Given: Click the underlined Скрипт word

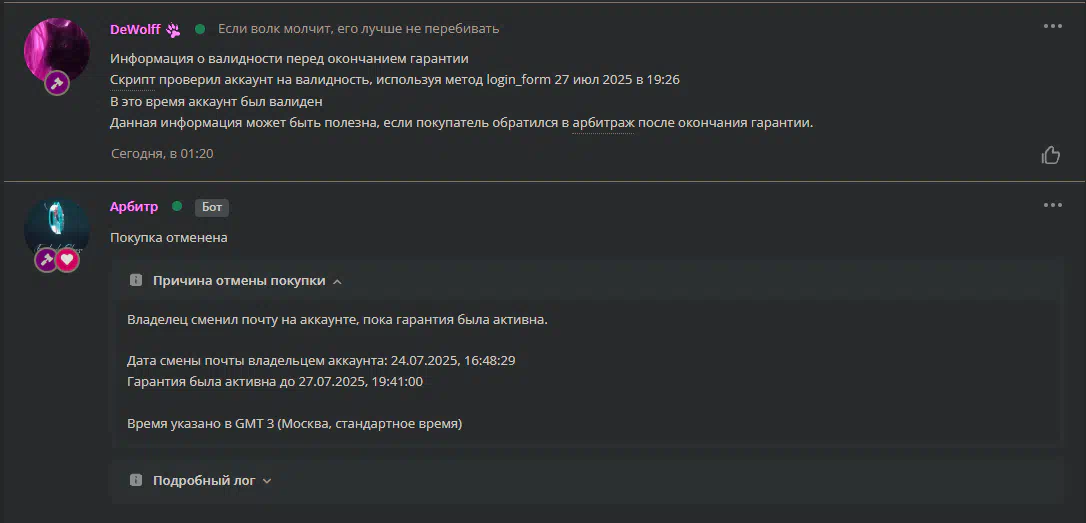Looking at the screenshot, I should (132, 80).
